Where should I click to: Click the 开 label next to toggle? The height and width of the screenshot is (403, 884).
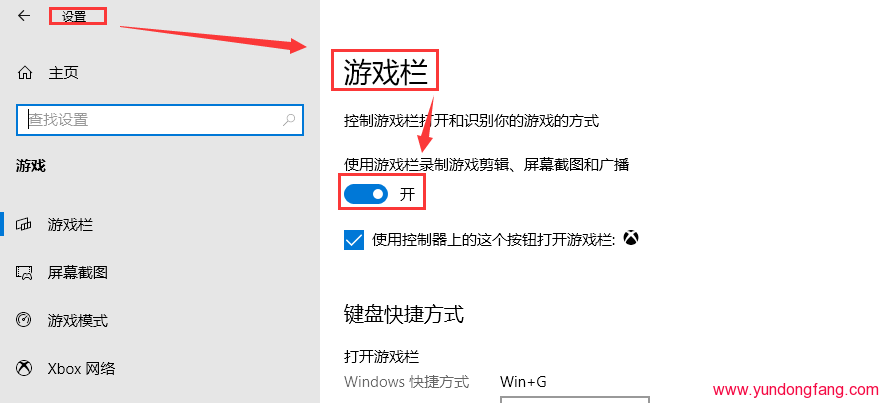(407, 194)
